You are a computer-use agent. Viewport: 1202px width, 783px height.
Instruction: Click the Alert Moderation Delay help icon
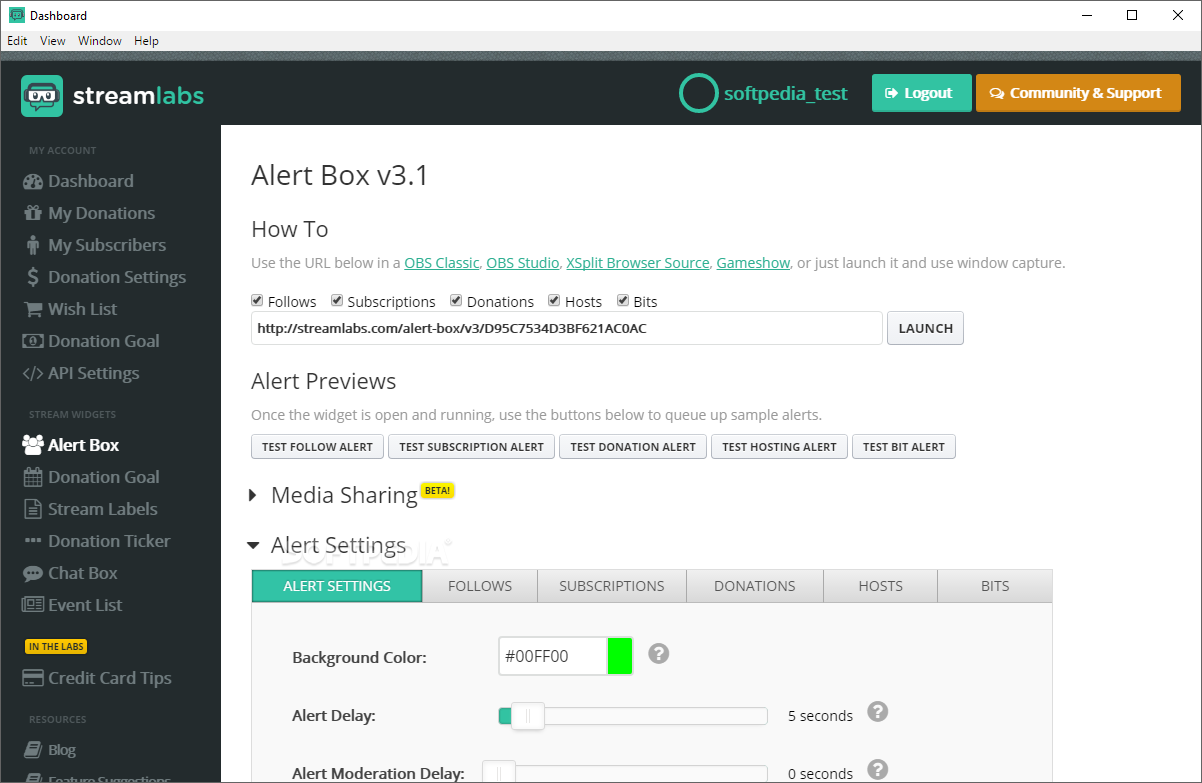point(877,770)
